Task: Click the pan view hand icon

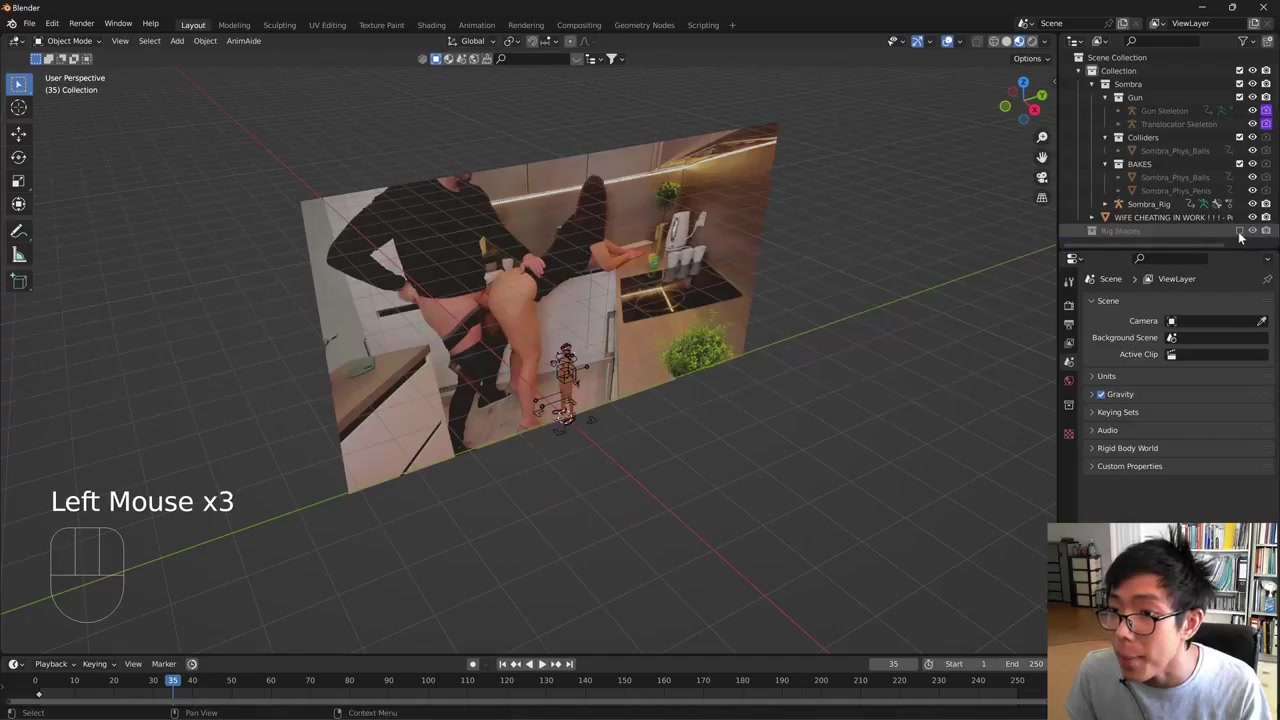Action: point(1041,157)
